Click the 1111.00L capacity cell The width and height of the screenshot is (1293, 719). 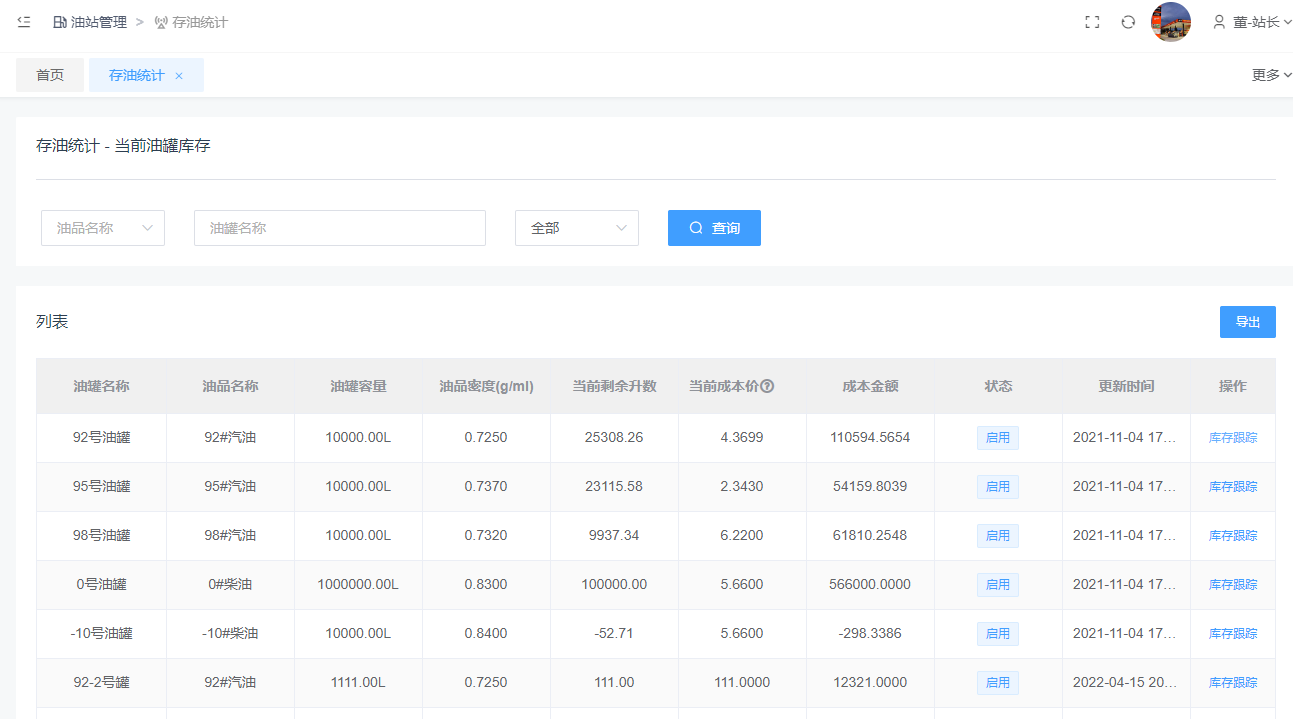pos(358,683)
